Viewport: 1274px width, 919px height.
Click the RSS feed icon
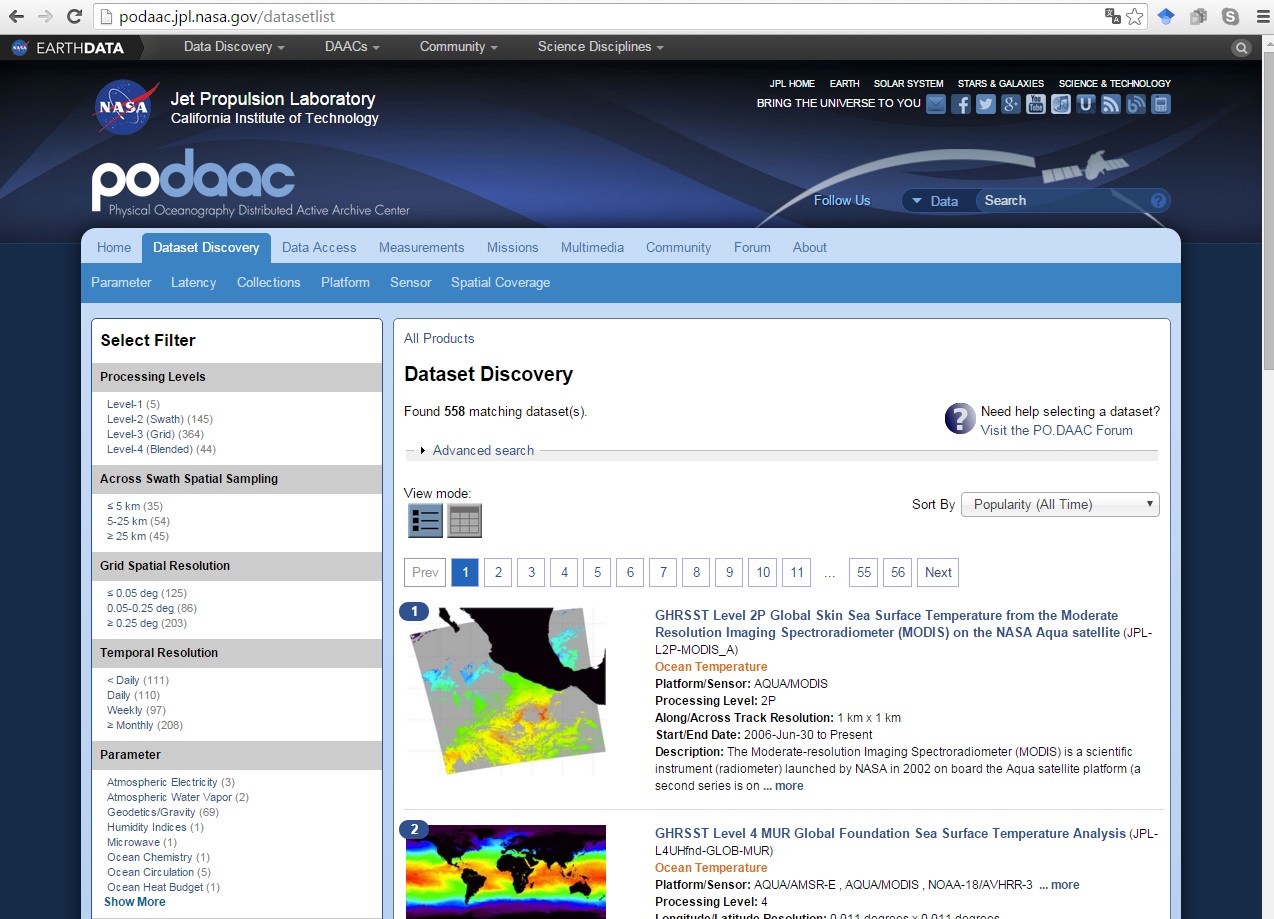1111,104
